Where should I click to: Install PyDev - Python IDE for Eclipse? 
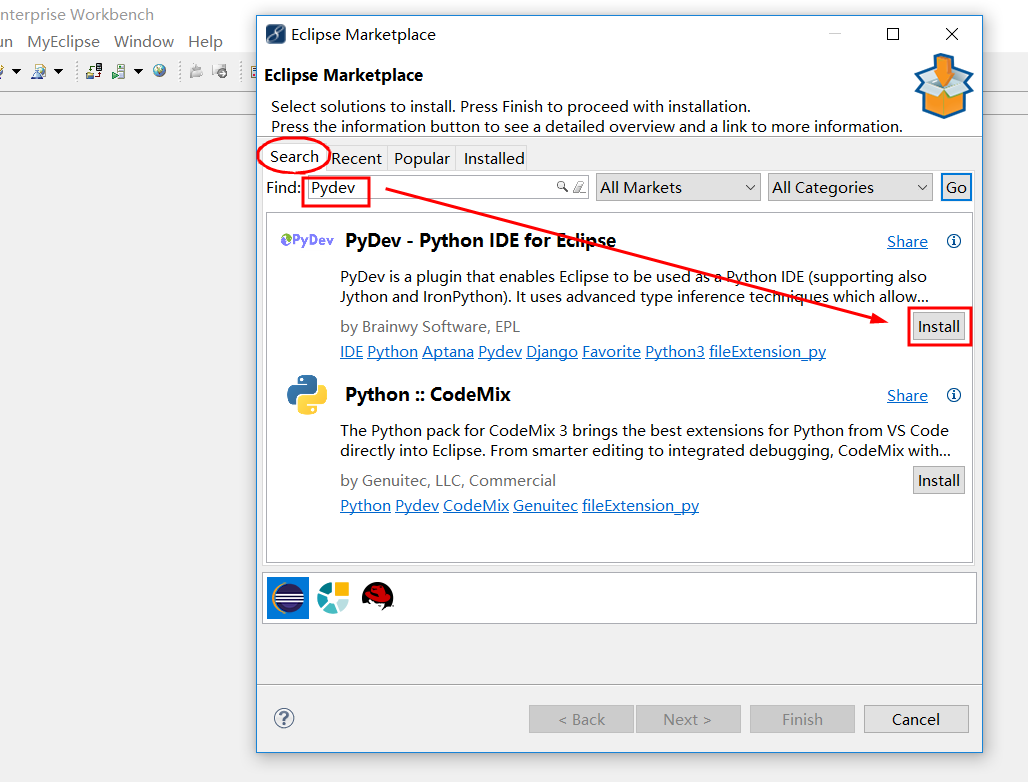938,326
